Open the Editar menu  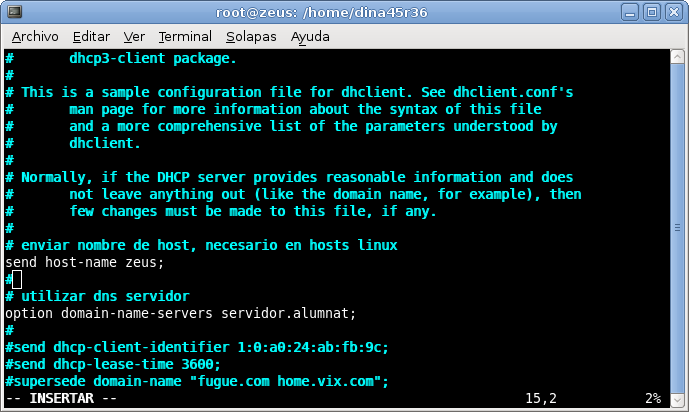[91, 36]
